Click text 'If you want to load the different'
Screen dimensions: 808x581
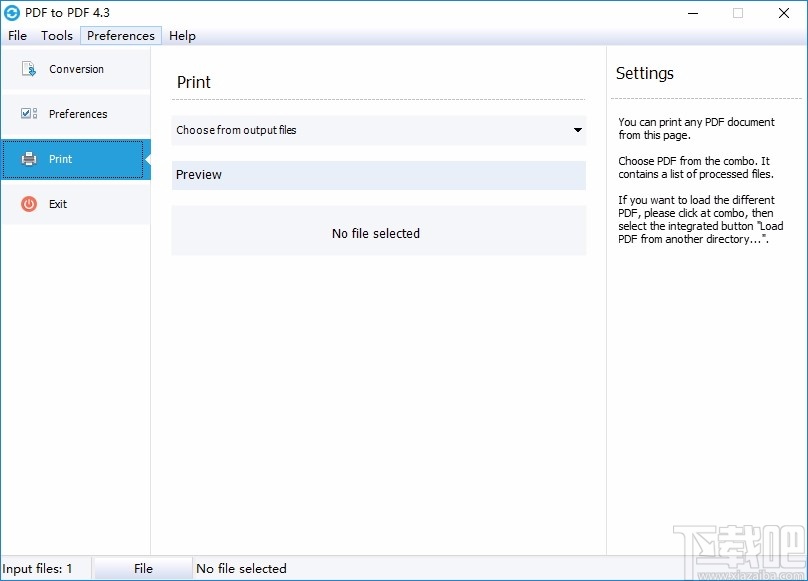click(696, 200)
